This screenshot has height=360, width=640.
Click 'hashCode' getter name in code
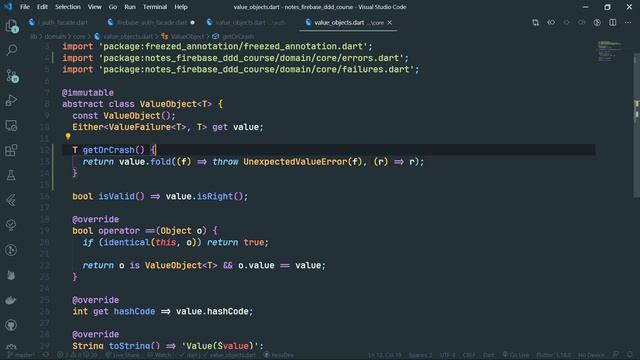tap(134, 311)
